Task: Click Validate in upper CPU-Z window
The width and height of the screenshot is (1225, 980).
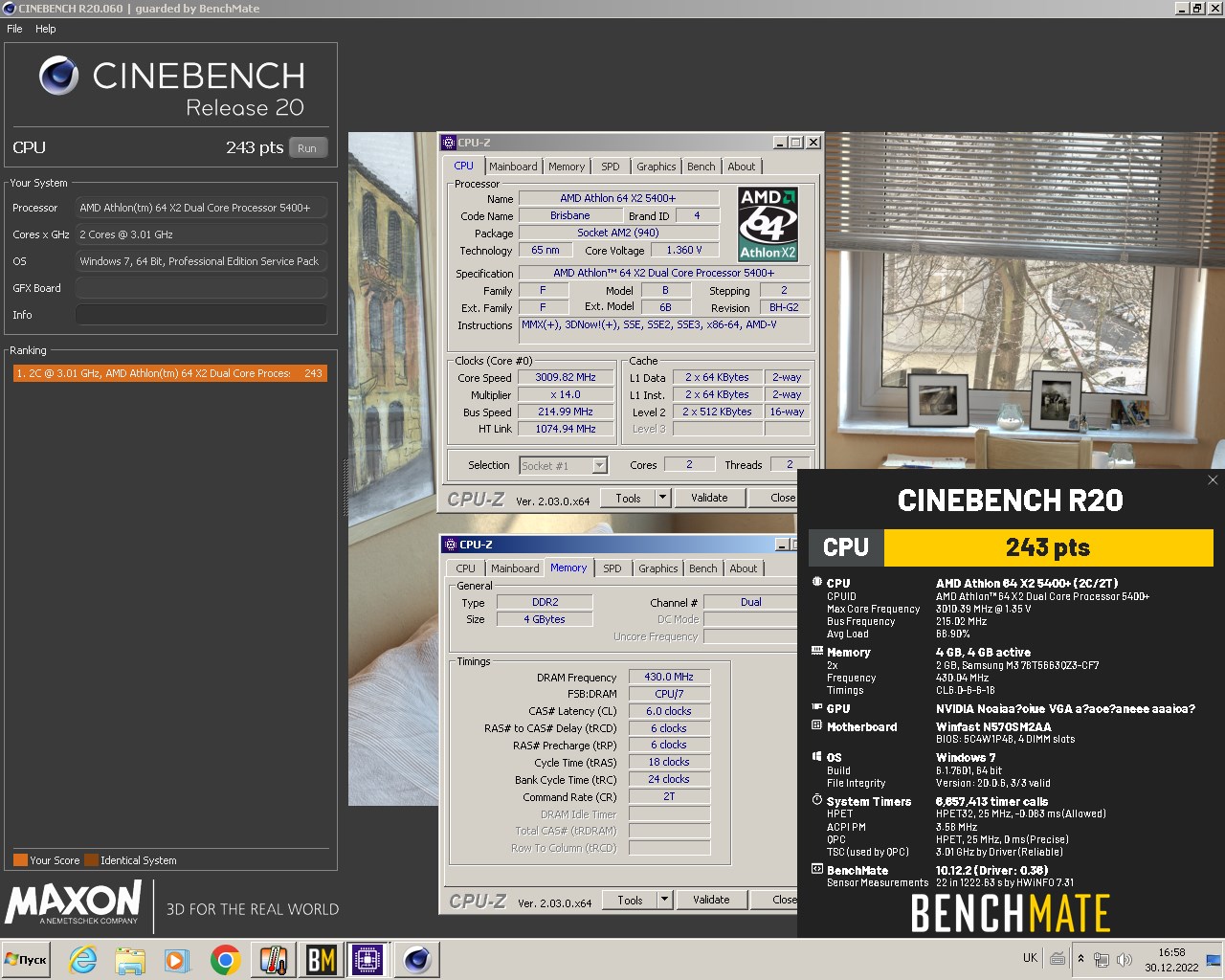Action: (x=709, y=498)
